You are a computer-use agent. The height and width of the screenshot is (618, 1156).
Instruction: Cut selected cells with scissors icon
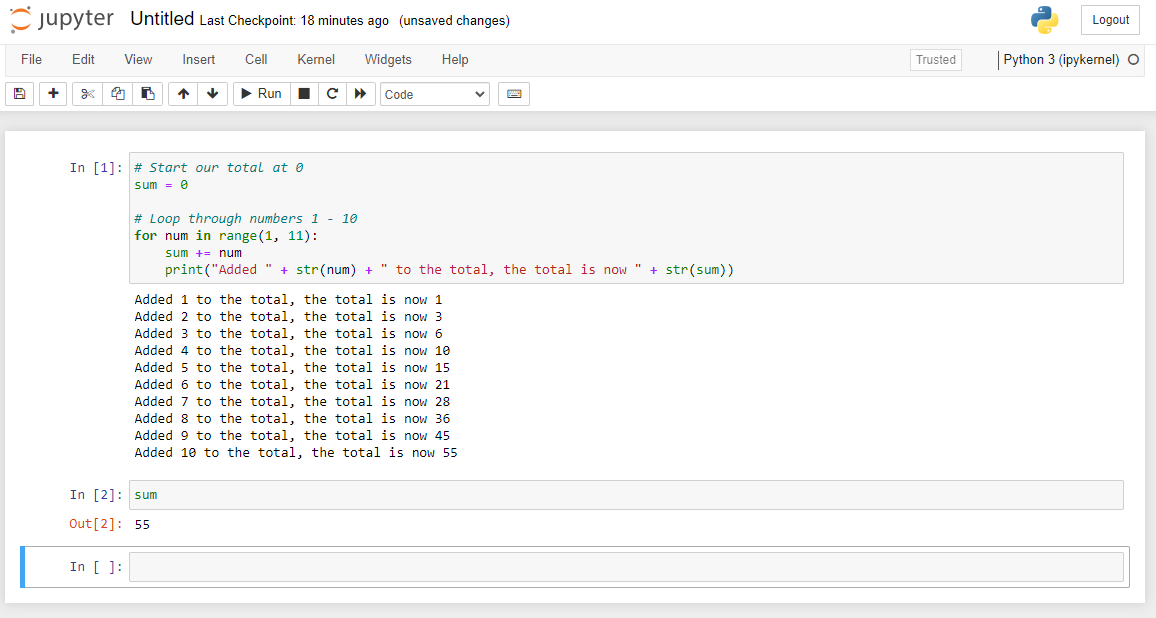coord(88,94)
